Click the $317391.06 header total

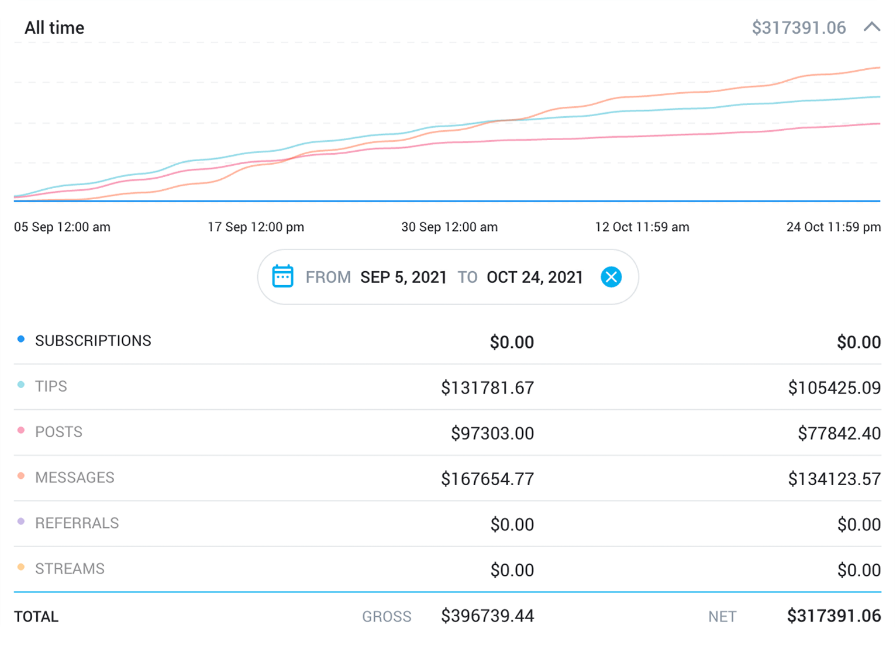[x=798, y=28]
